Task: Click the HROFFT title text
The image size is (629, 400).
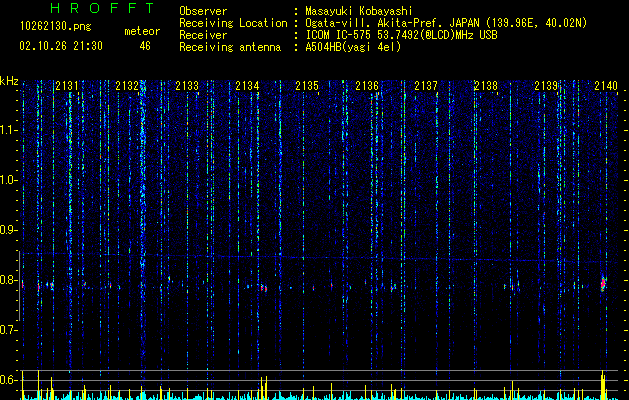Action: (103, 8)
